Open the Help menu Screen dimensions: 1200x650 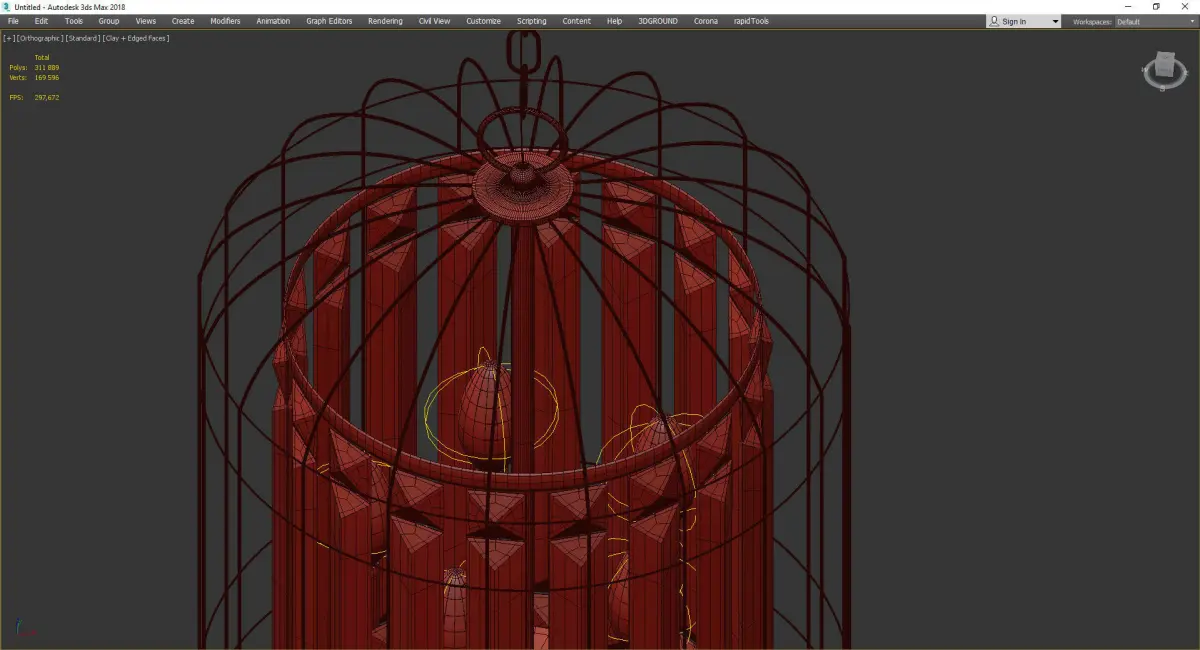pos(614,21)
